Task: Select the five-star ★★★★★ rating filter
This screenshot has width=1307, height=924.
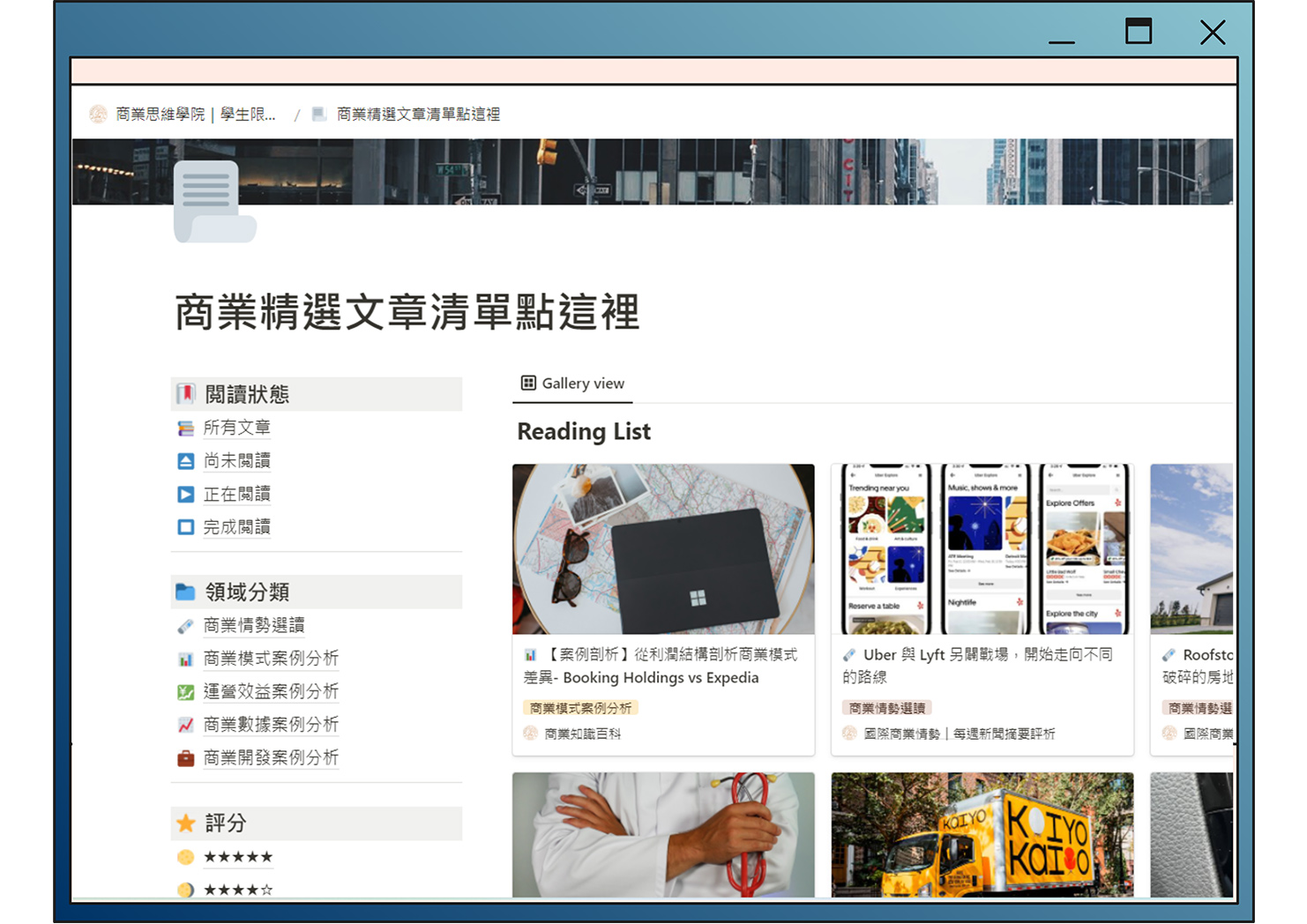Action: (238, 857)
